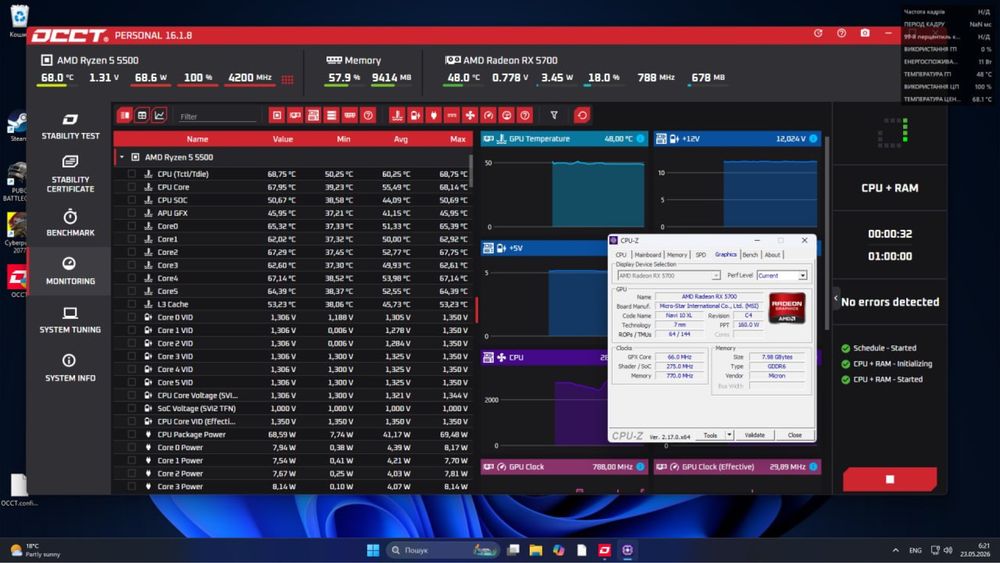The width and height of the screenshot is (1000, 563).
Task: Open the Windows Start menu
Action: [x=373, y=550]
